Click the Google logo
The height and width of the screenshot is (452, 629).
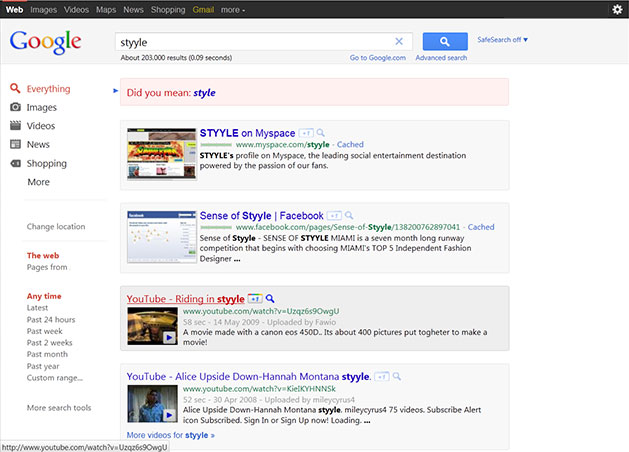point(45,42)
